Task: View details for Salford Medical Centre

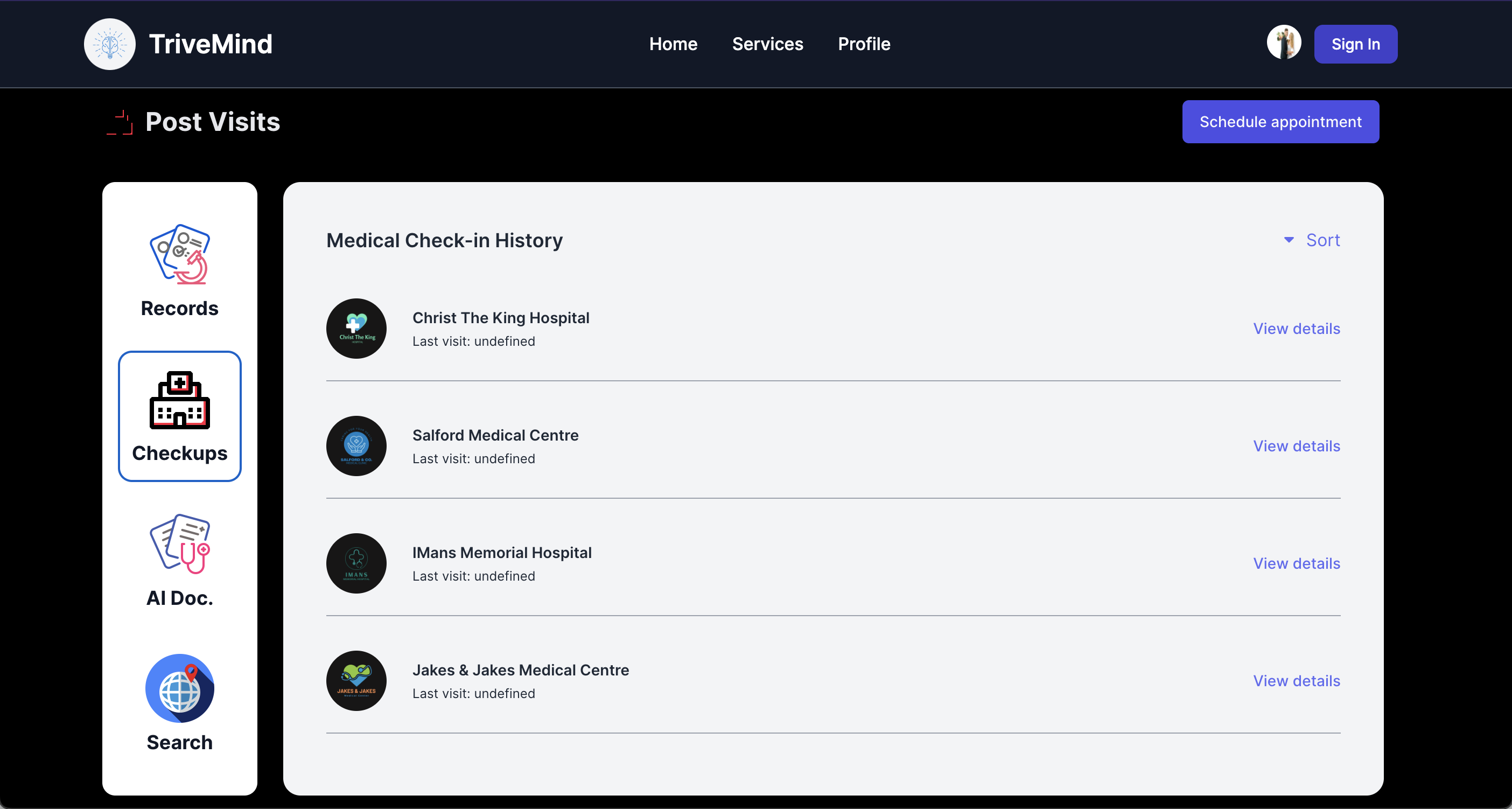Action: pyautogui.click(x=1296, y=446)
